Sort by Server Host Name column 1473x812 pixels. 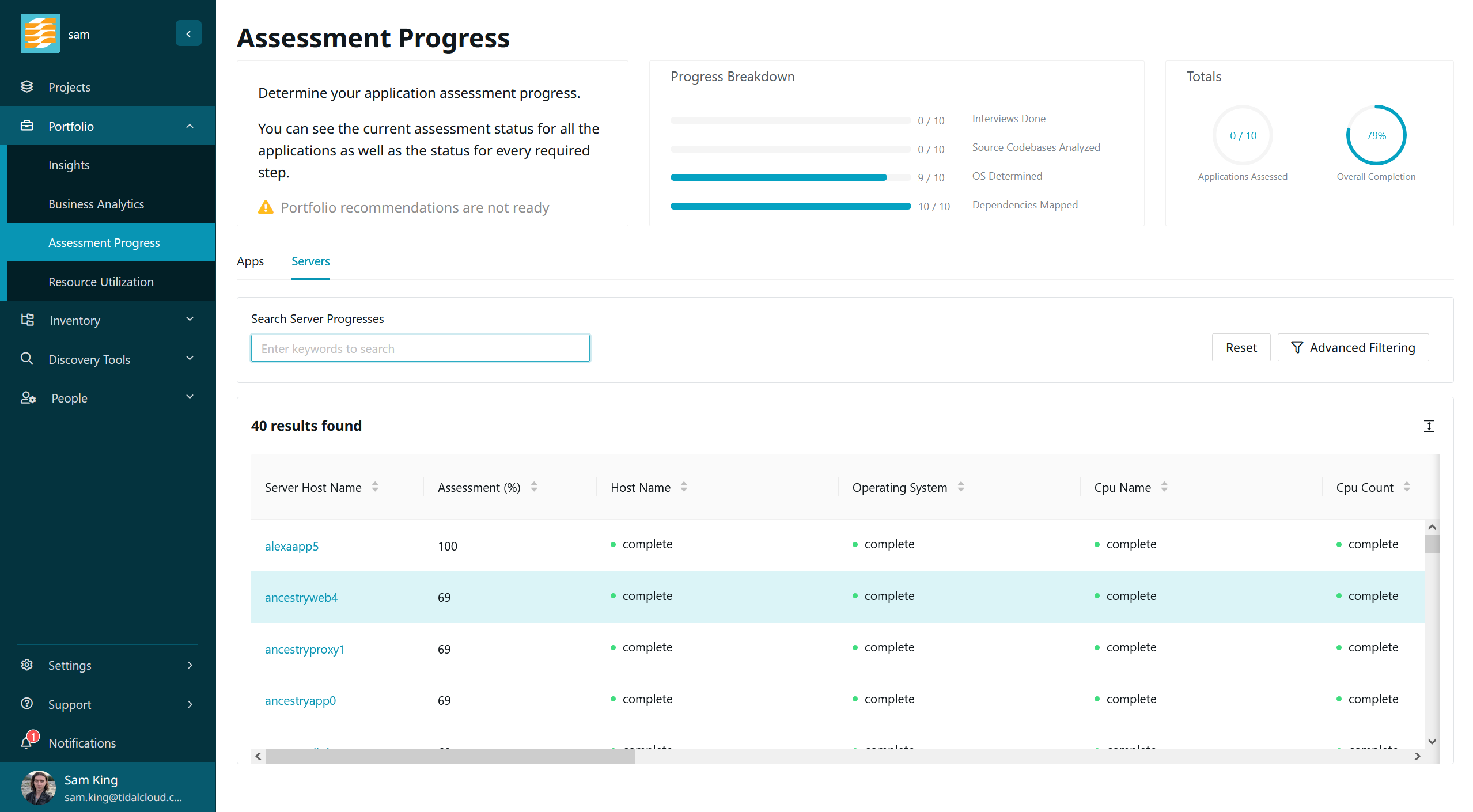pos(375,487)
